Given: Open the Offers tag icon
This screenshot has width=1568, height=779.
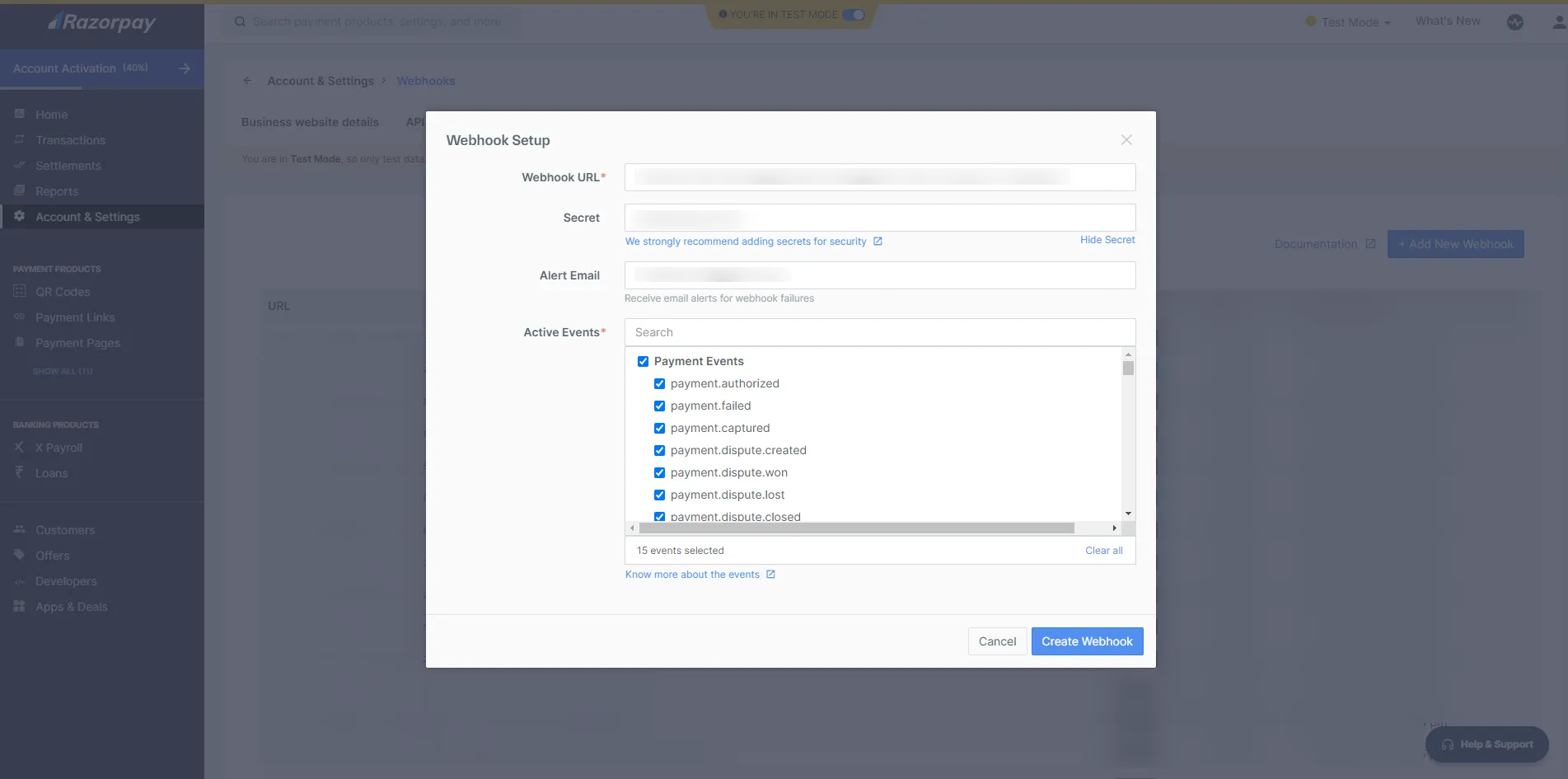Looking at the screenshot, I should tap(20, 555).
